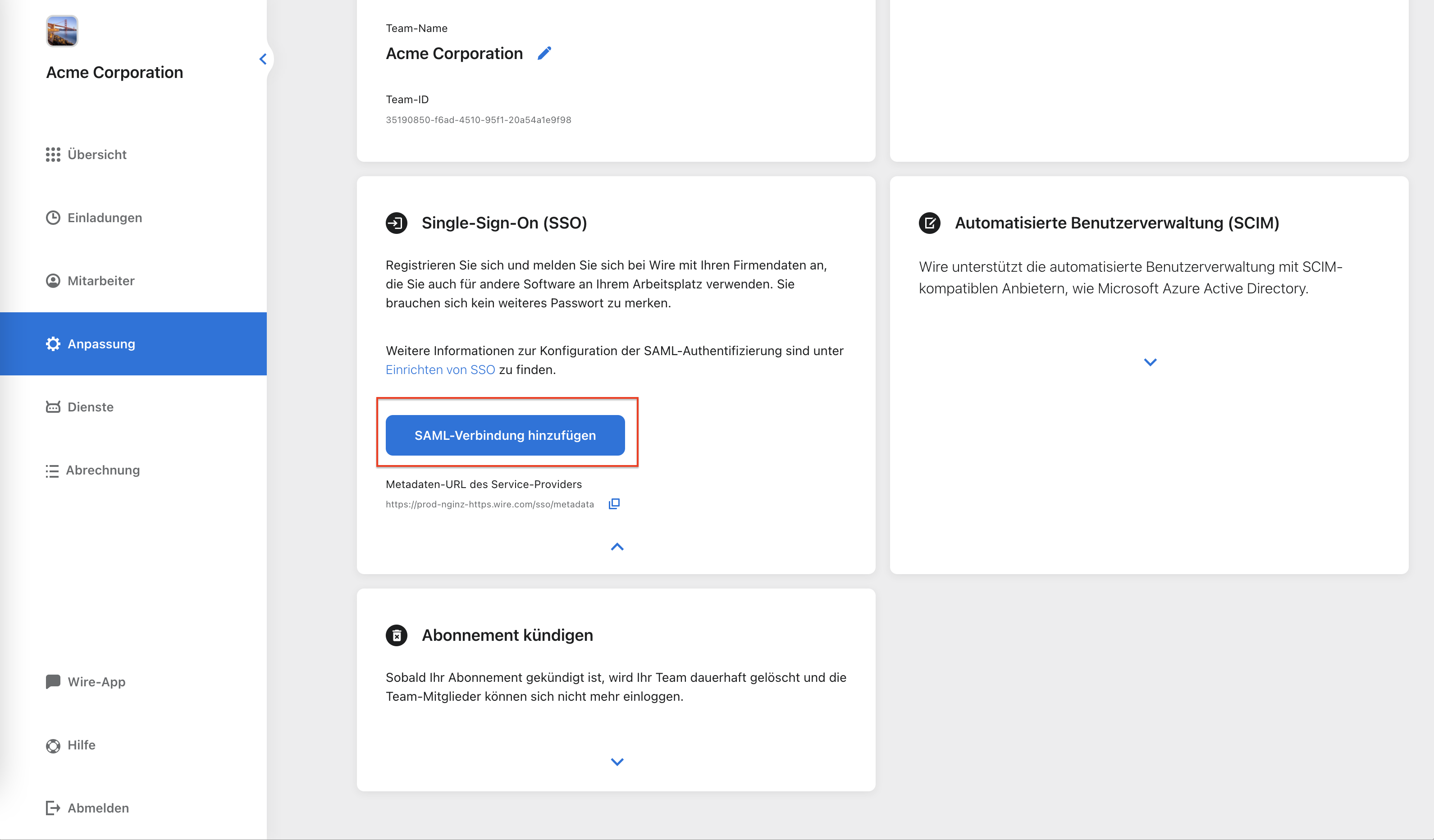Open the Einrichten von SSO link
The width and height of the screenshot is (1434, 840).
point(440,370)
